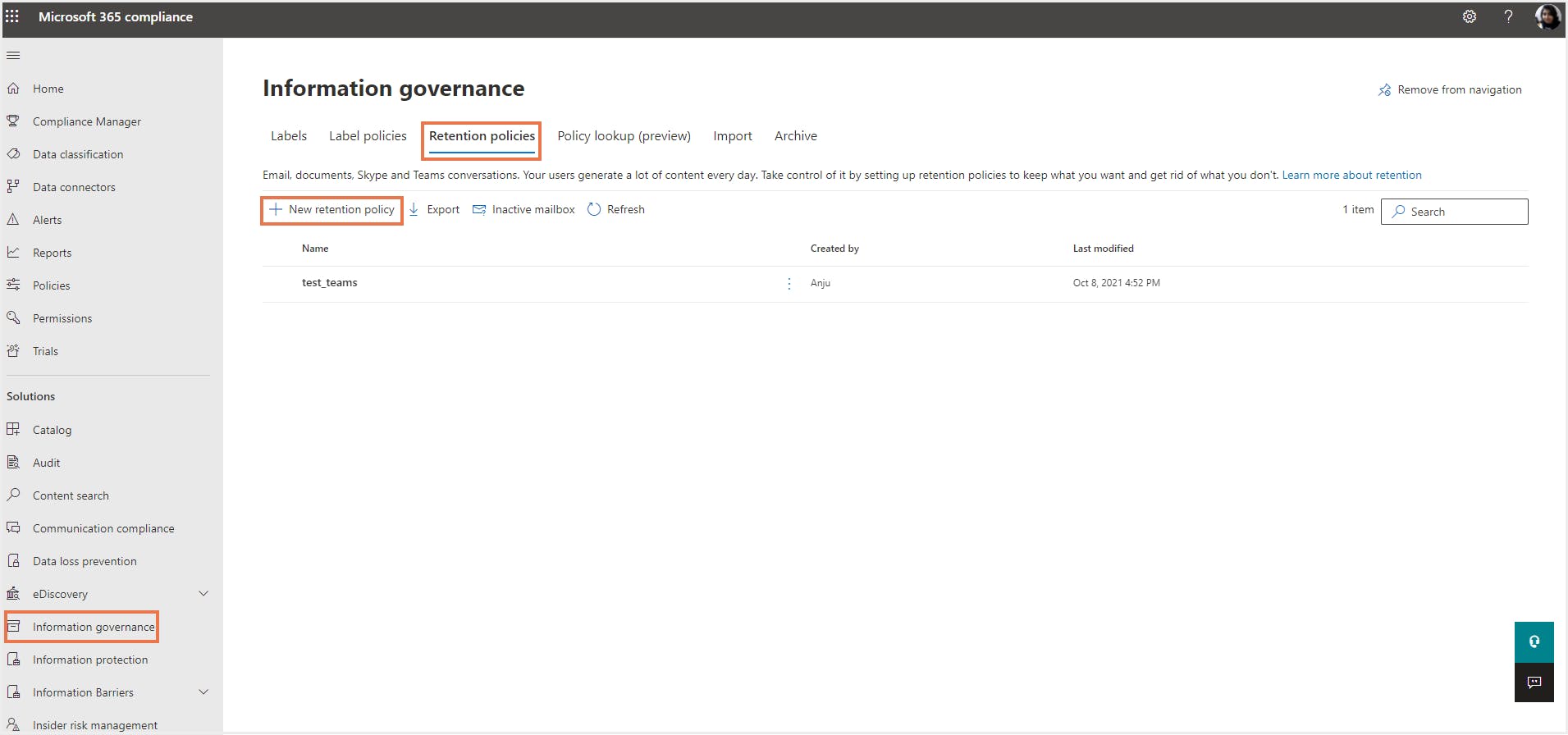Navigate to Data loss prevention
Screen dimensions: 1568x735
(85, 561)
